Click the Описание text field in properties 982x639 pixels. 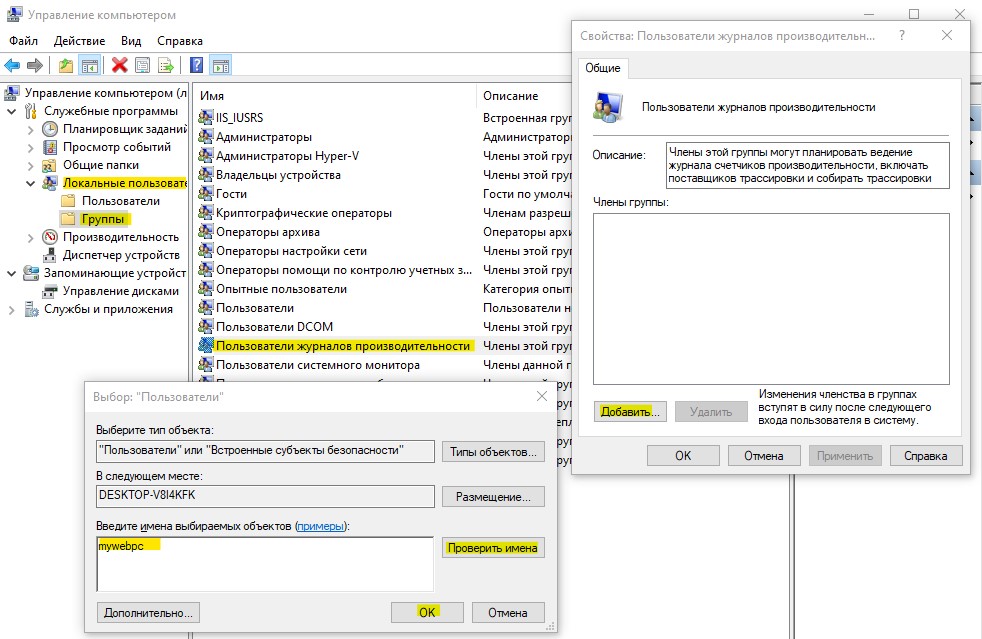click(808, 165)
